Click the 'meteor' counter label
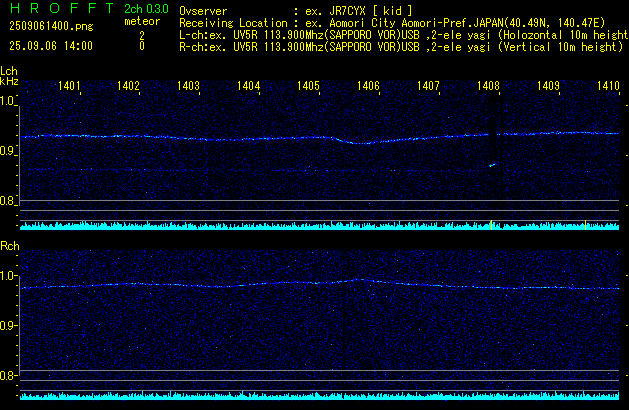629x410 pixels. 142,21
